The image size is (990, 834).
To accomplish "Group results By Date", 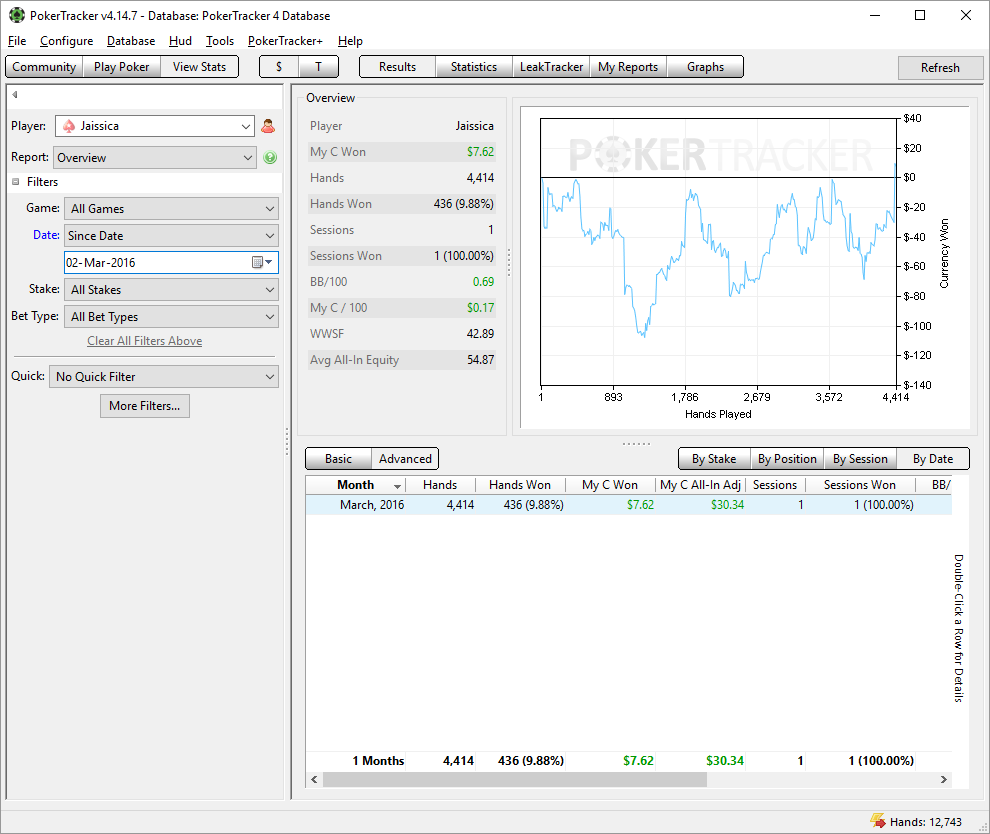I will [933, 459].
